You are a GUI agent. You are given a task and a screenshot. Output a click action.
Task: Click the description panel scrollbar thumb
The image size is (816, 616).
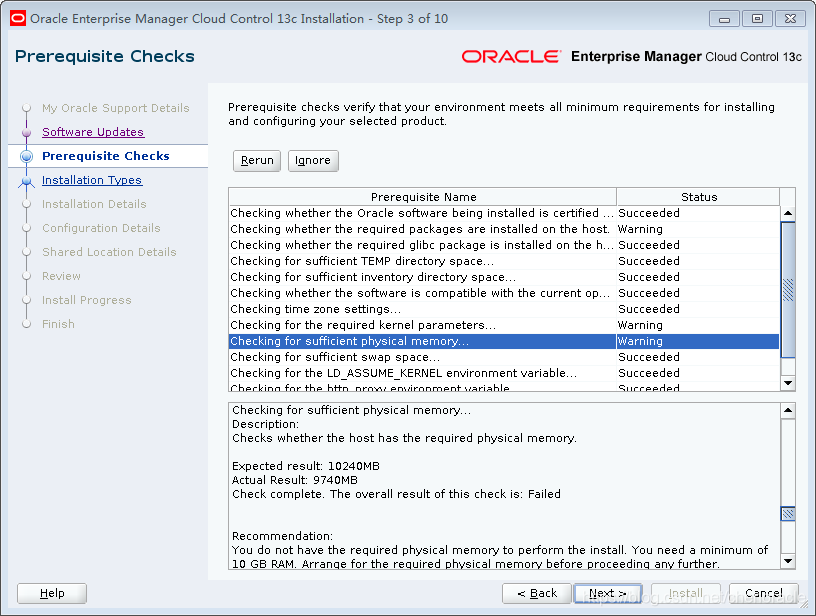click(788, 514)
